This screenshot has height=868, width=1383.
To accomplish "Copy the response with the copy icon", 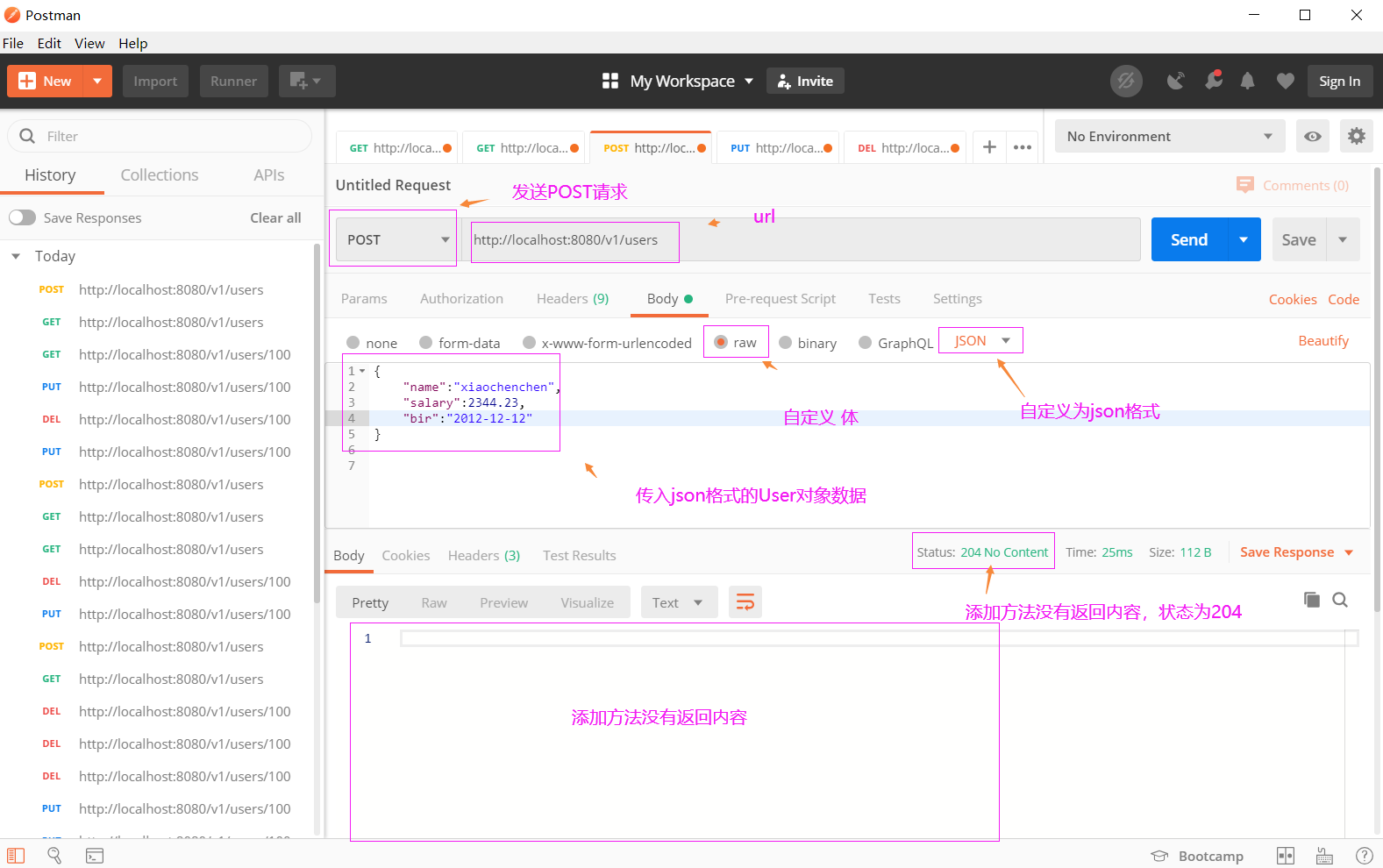I will [1312, 600].
